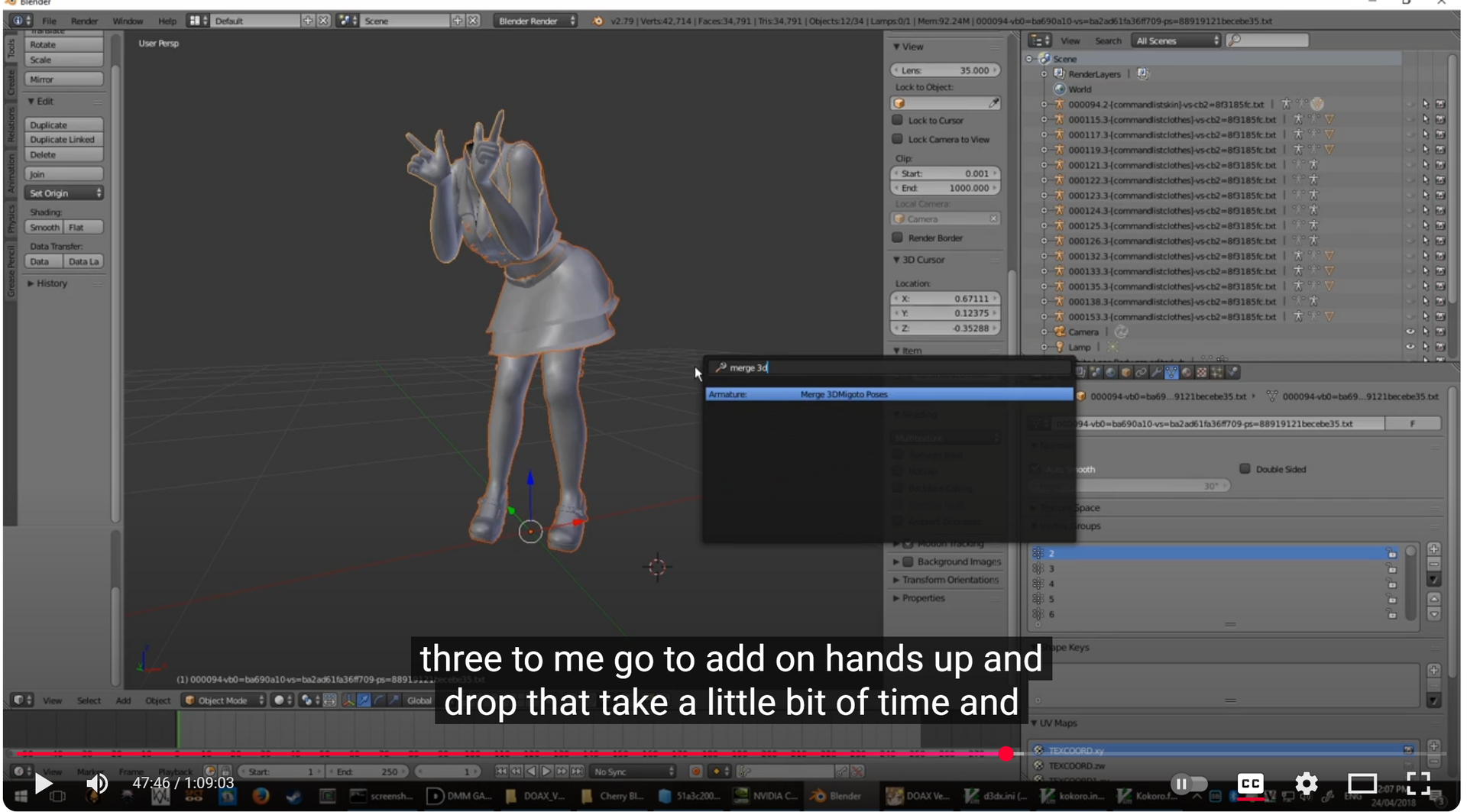Add a new vertex group with plus
This screenshot has height=812, width=1467.
(x=1434, y=548)
